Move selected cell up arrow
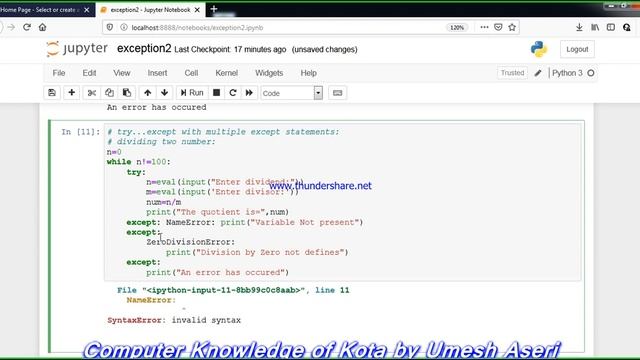Viewport: 640px width, 360px height. click(147, 93)
